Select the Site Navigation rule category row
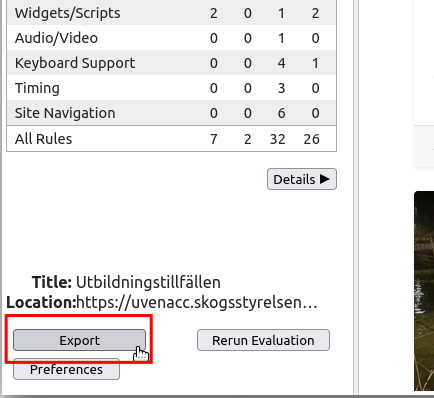The image size is (434, 398). click(x=171, y=113)
